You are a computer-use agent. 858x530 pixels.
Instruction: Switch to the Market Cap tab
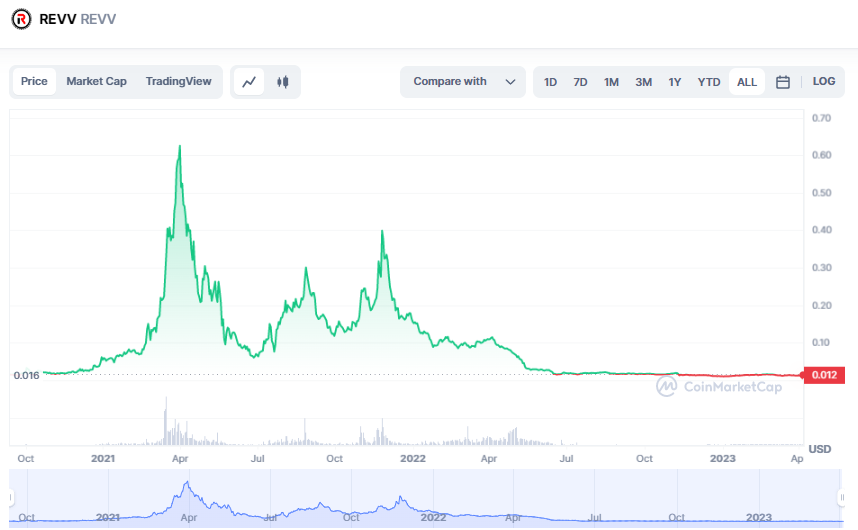tap(96, 82)
